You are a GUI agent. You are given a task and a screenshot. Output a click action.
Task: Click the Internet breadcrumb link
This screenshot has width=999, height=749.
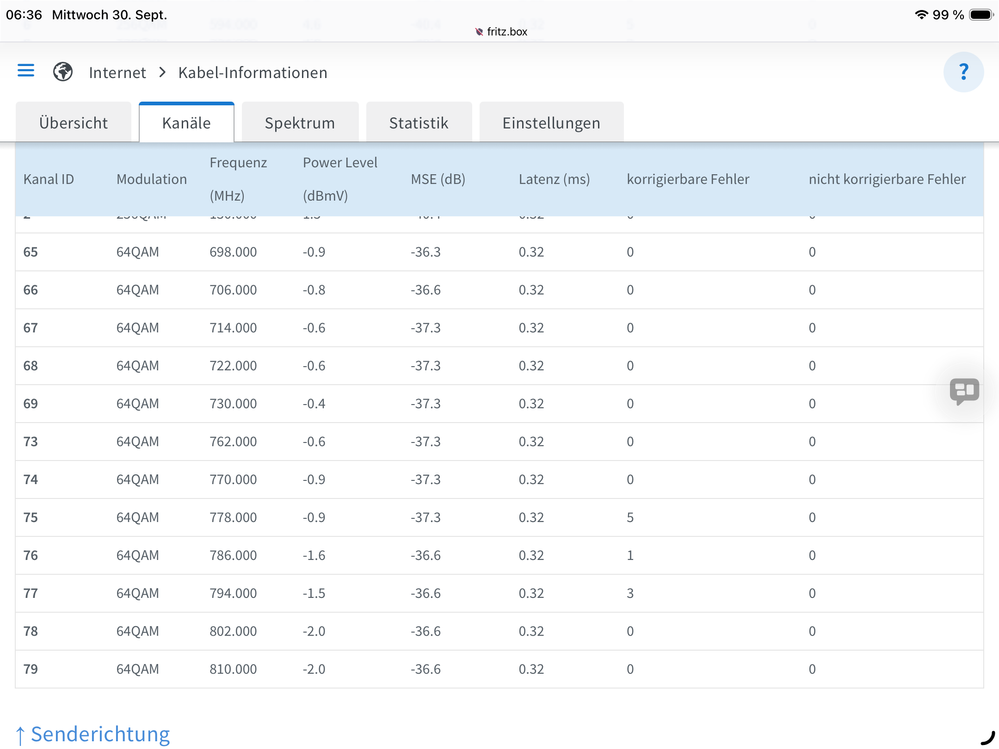(x=117, y=73)
